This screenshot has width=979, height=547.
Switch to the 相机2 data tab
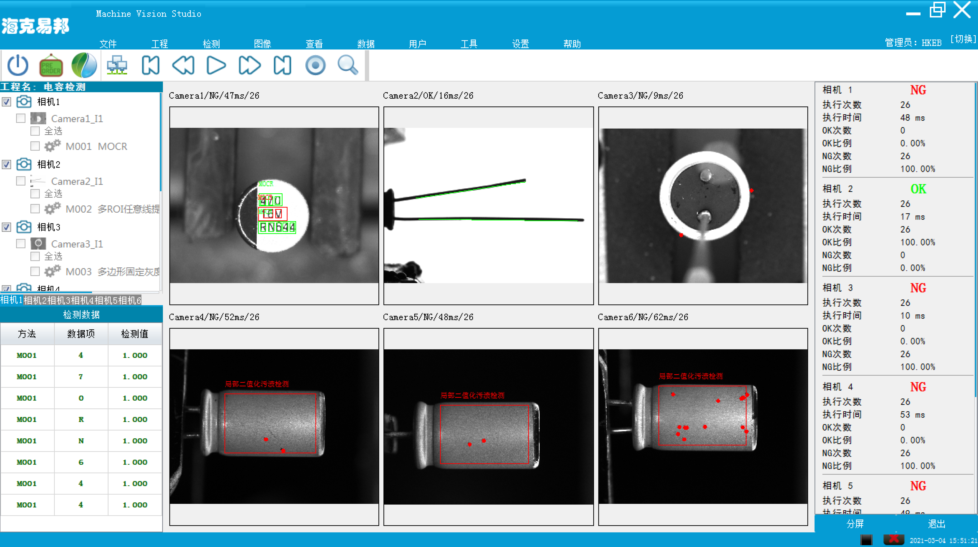pos(35,300)
